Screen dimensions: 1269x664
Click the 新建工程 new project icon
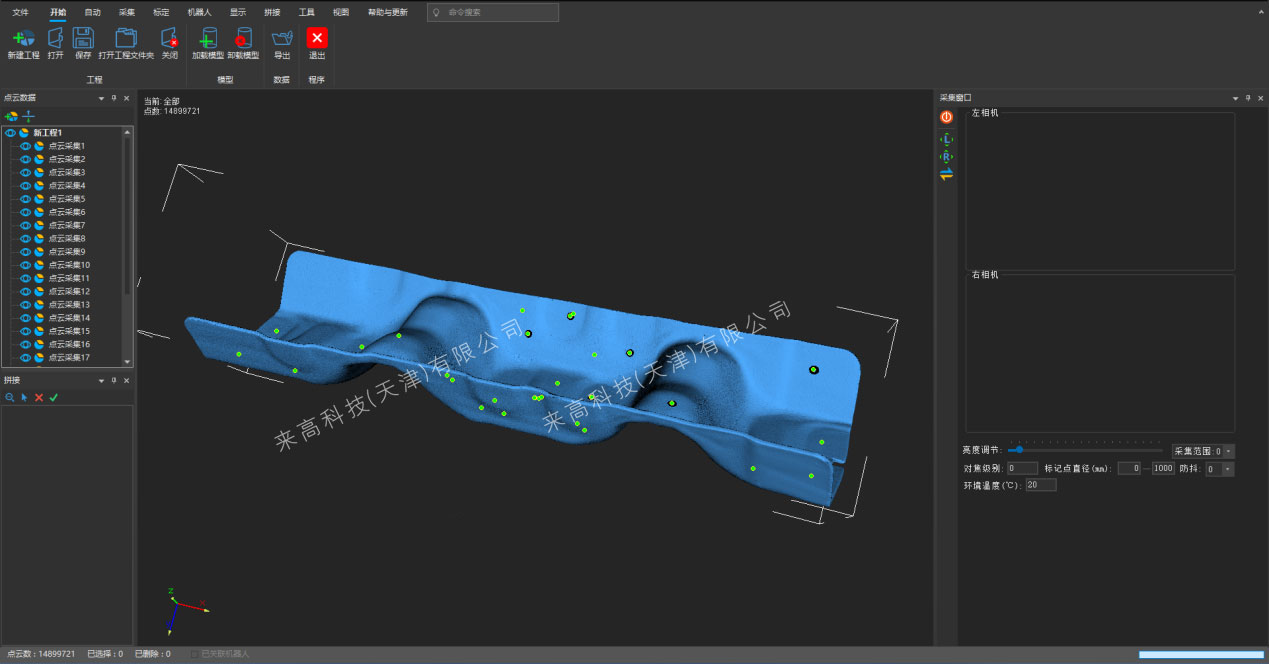click(x=23, y=39)
